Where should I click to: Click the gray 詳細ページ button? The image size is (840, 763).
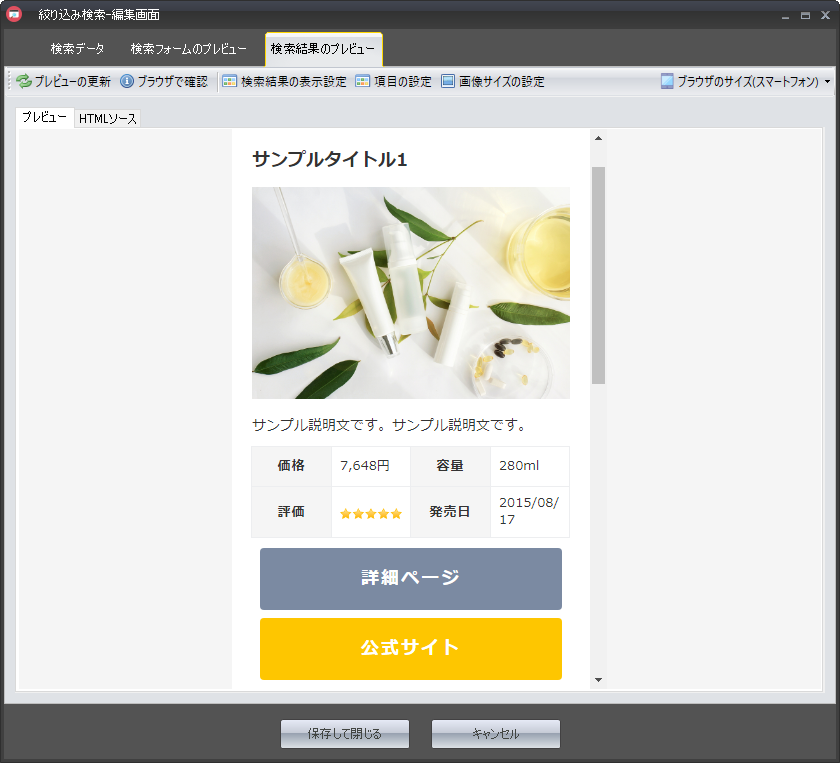(x=410, y=578)
